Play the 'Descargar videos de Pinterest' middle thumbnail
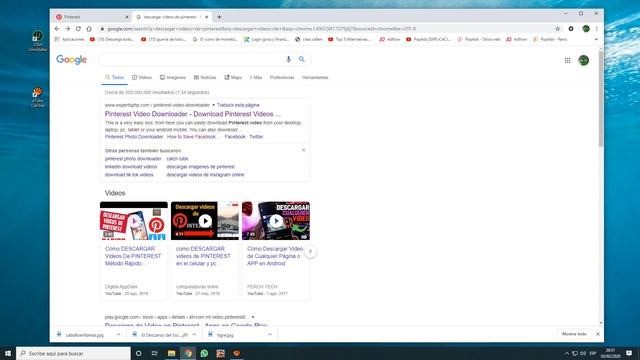This screenshot has height=360, width=640. coord(205,221)
